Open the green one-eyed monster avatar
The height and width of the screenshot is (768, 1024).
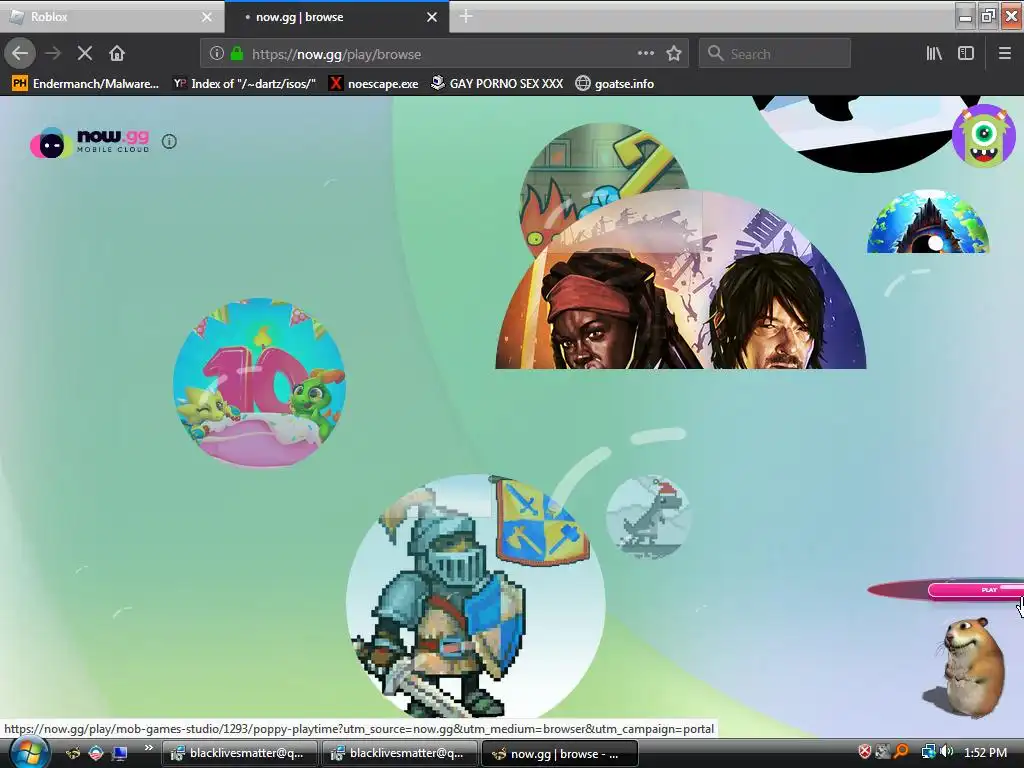coord(984,136)
